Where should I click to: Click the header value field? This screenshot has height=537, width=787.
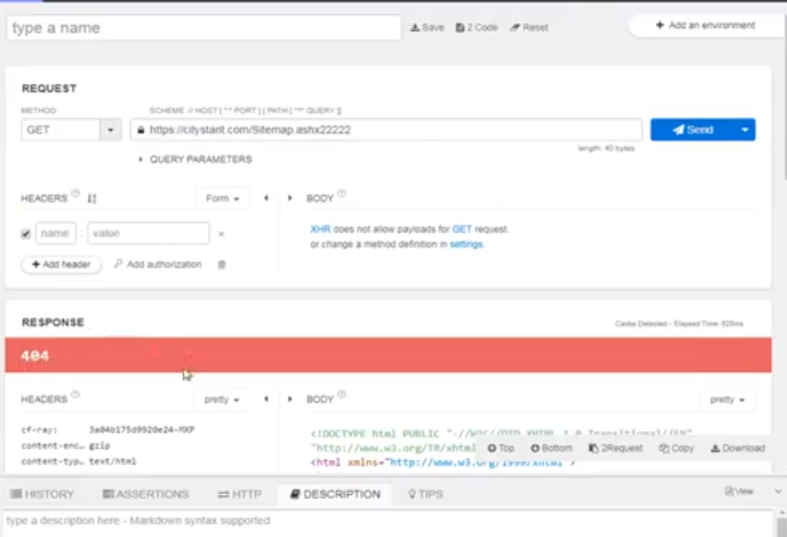pyautogui.click(x=149, y=233)
